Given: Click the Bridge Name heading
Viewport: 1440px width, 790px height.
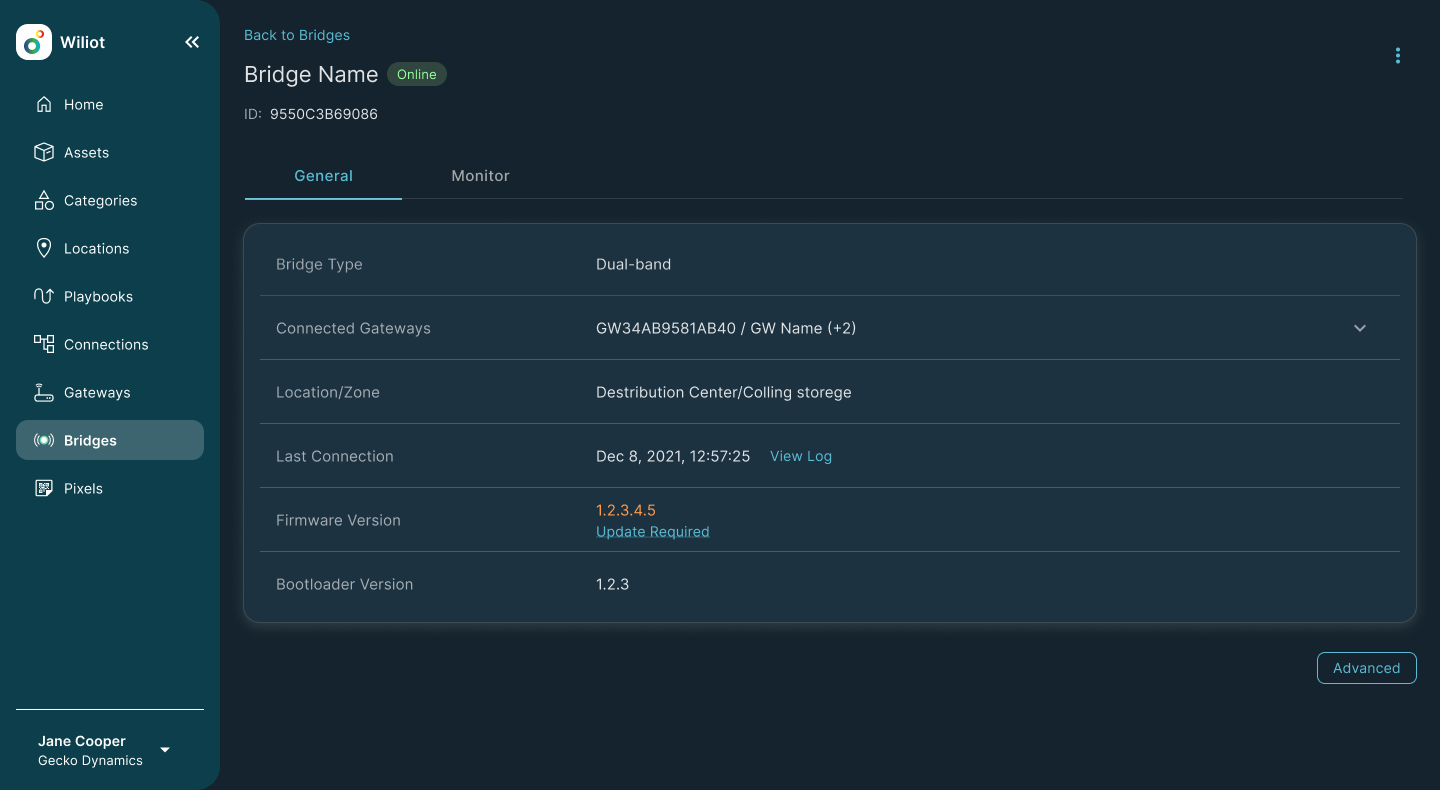Looking at the screenshot, I should coord(311,75).
